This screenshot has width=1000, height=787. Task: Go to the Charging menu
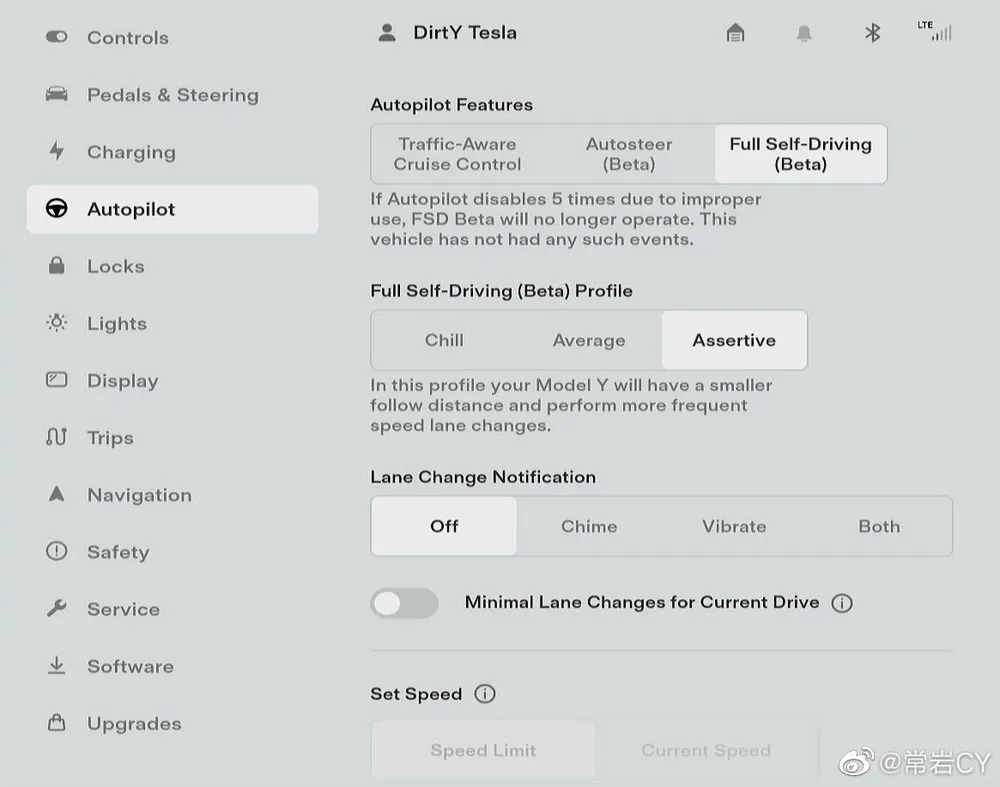tap(172, 152)
